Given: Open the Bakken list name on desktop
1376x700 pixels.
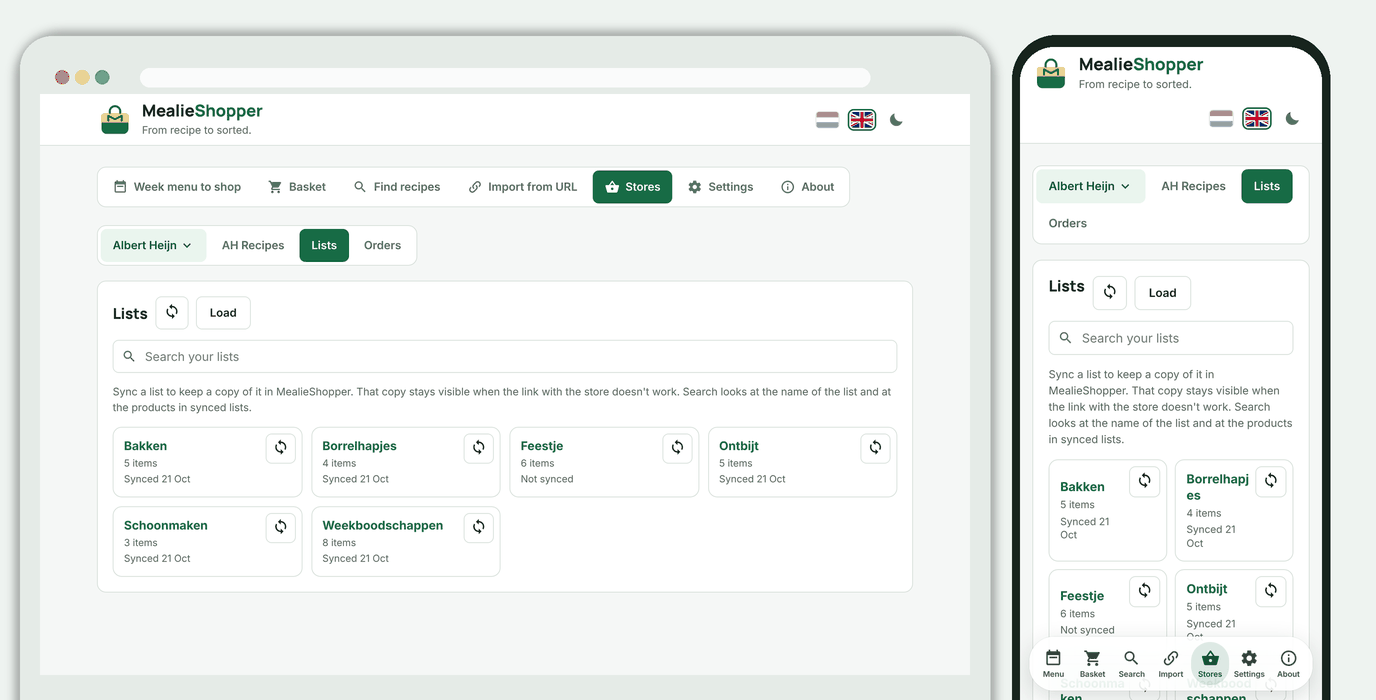Looking at the screenshot, I should (x=146, y=446).
